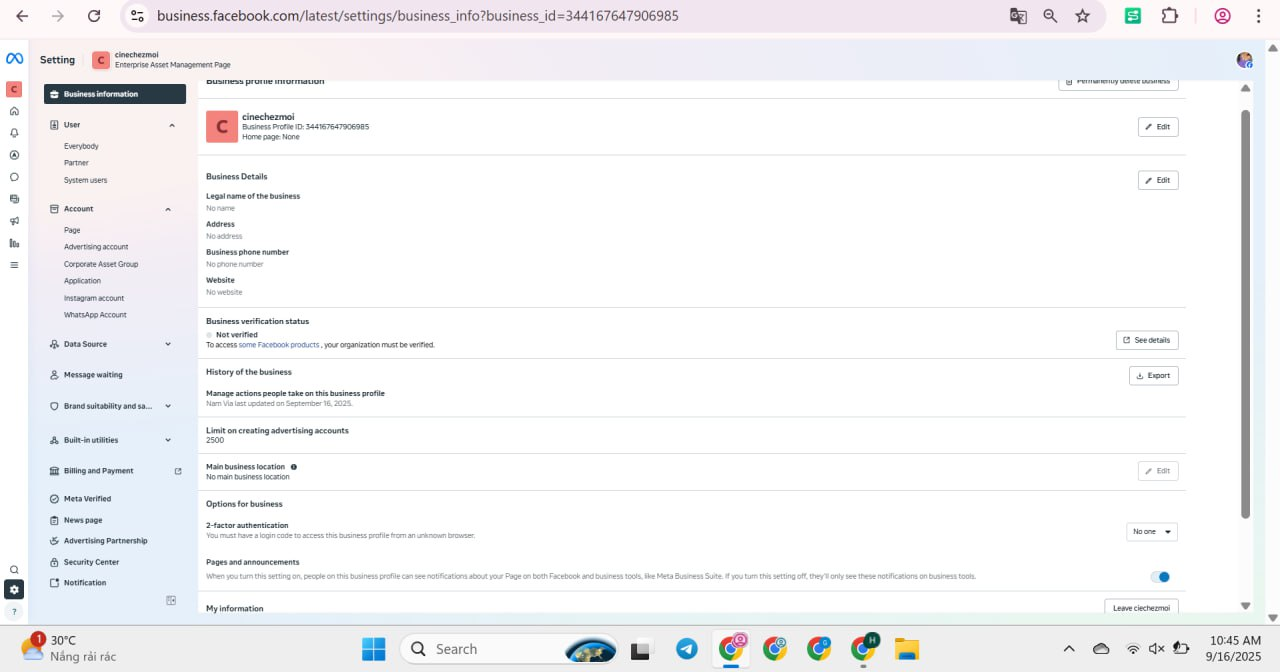Click the See details button

pos(1147,340)
